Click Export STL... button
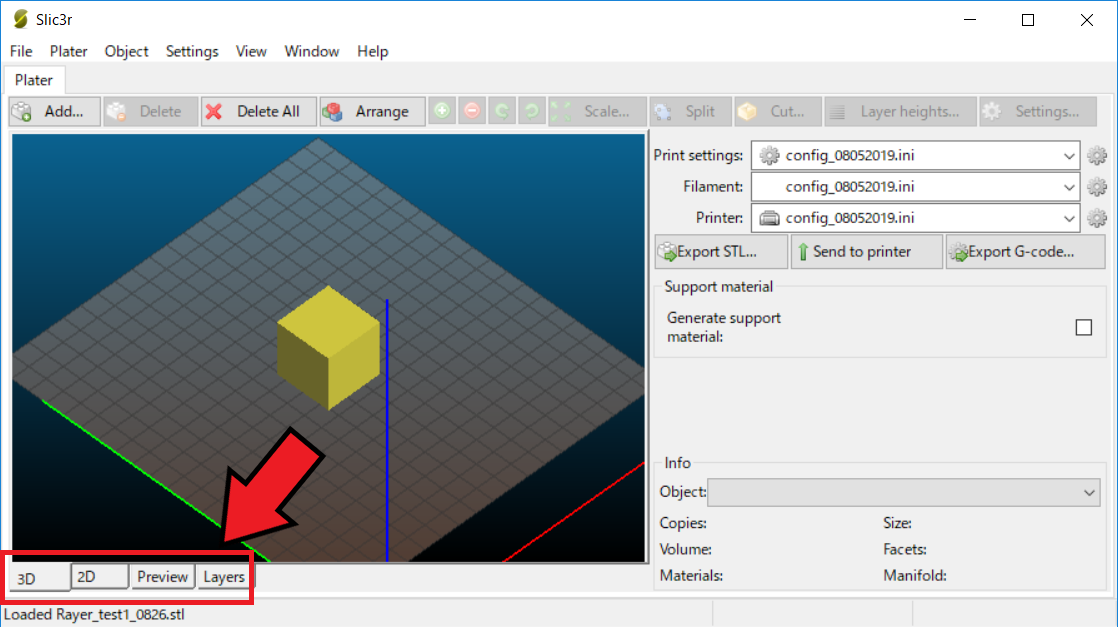1118x627 pixels. coord(721,252)
